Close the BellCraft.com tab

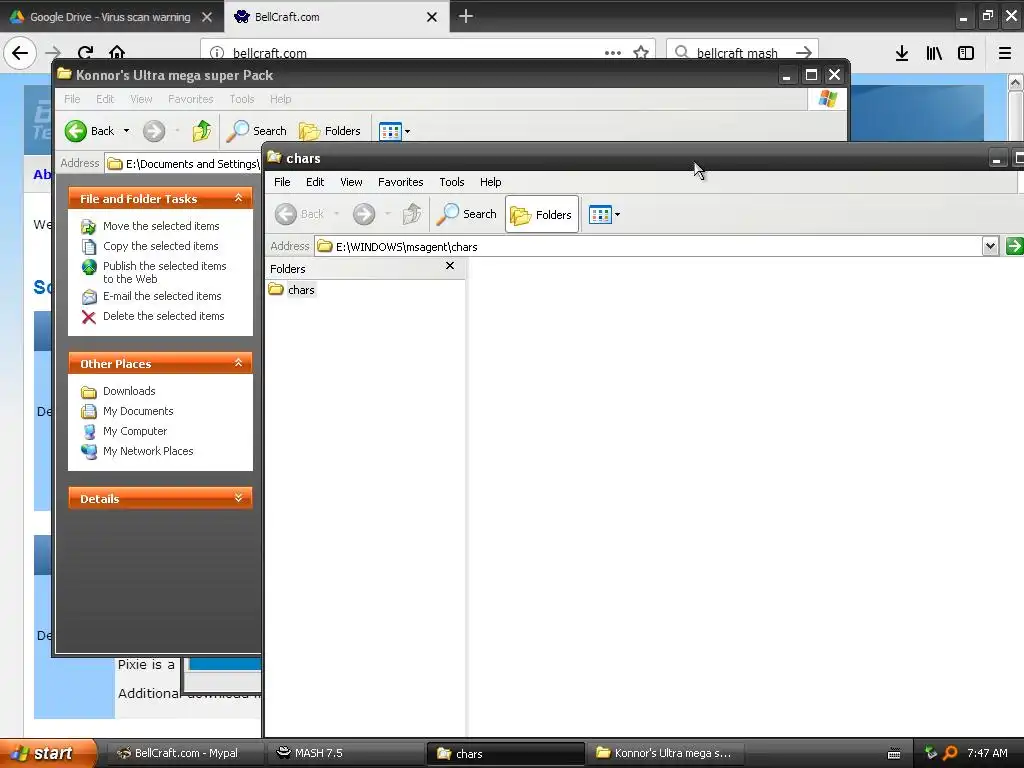432,17
